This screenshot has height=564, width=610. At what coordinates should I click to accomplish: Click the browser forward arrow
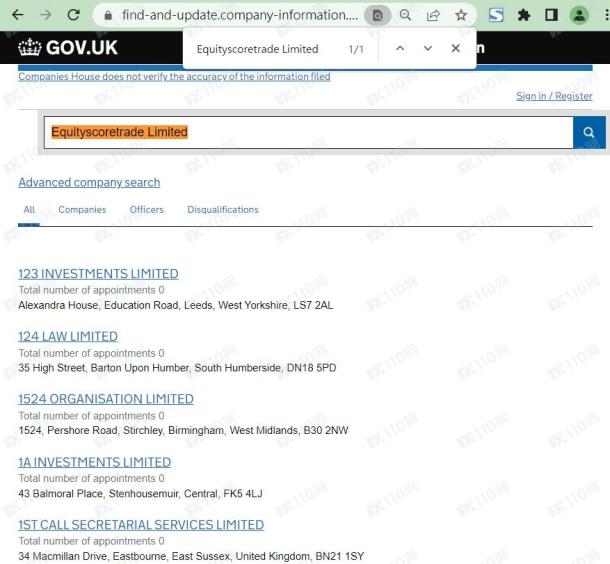(x=46, y=15)
